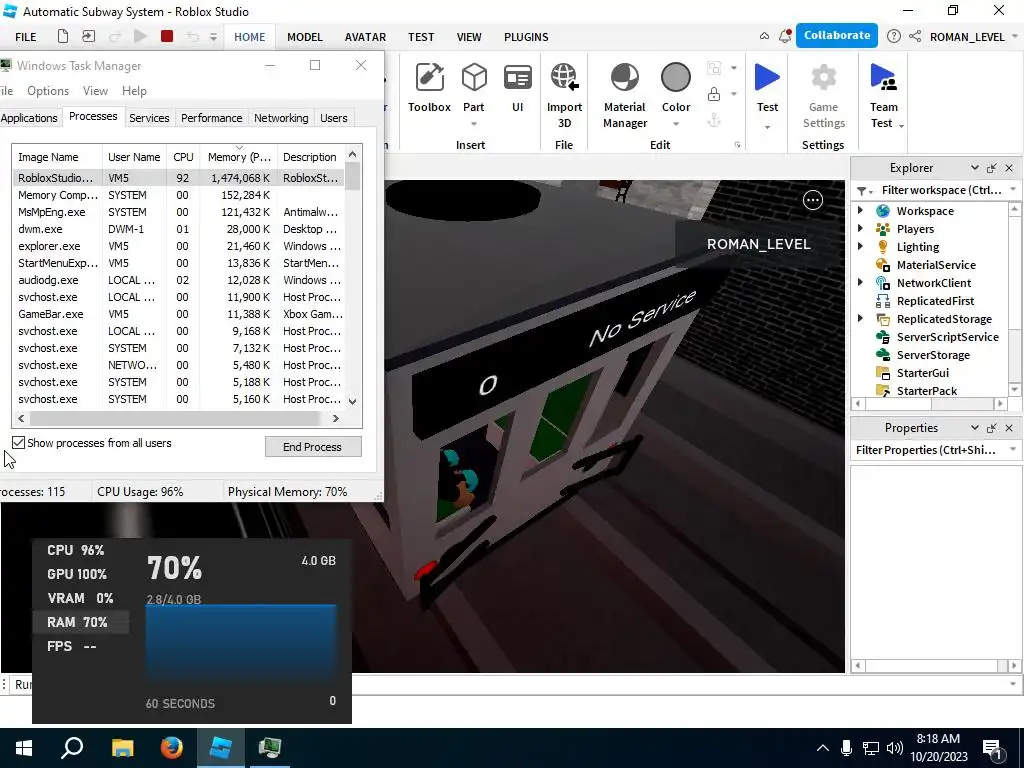1024x768 pixels.
Task: Expand the Lighting tree node arrow
Action: 860,246
